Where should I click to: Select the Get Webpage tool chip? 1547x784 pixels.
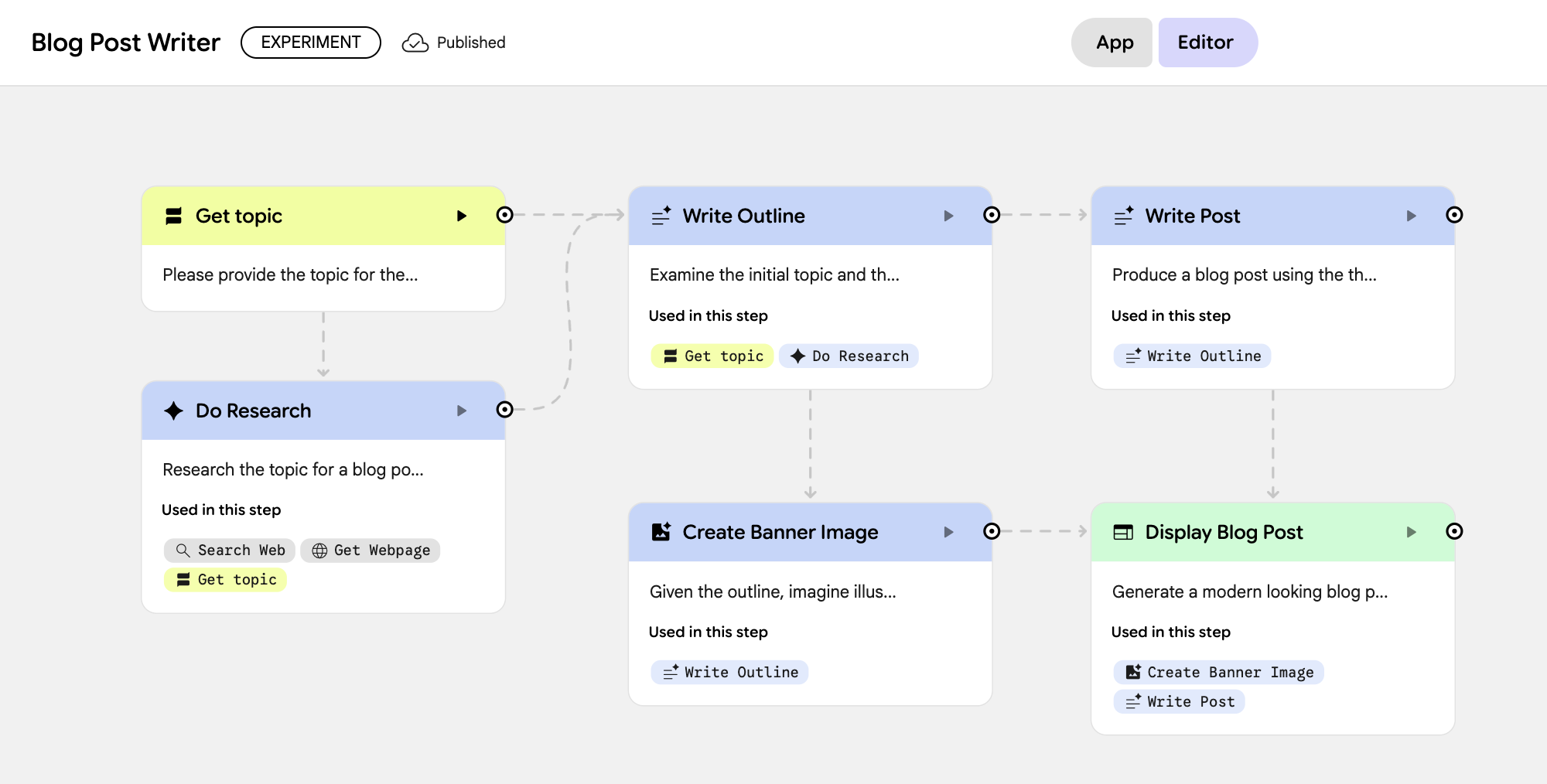point(371,551)
